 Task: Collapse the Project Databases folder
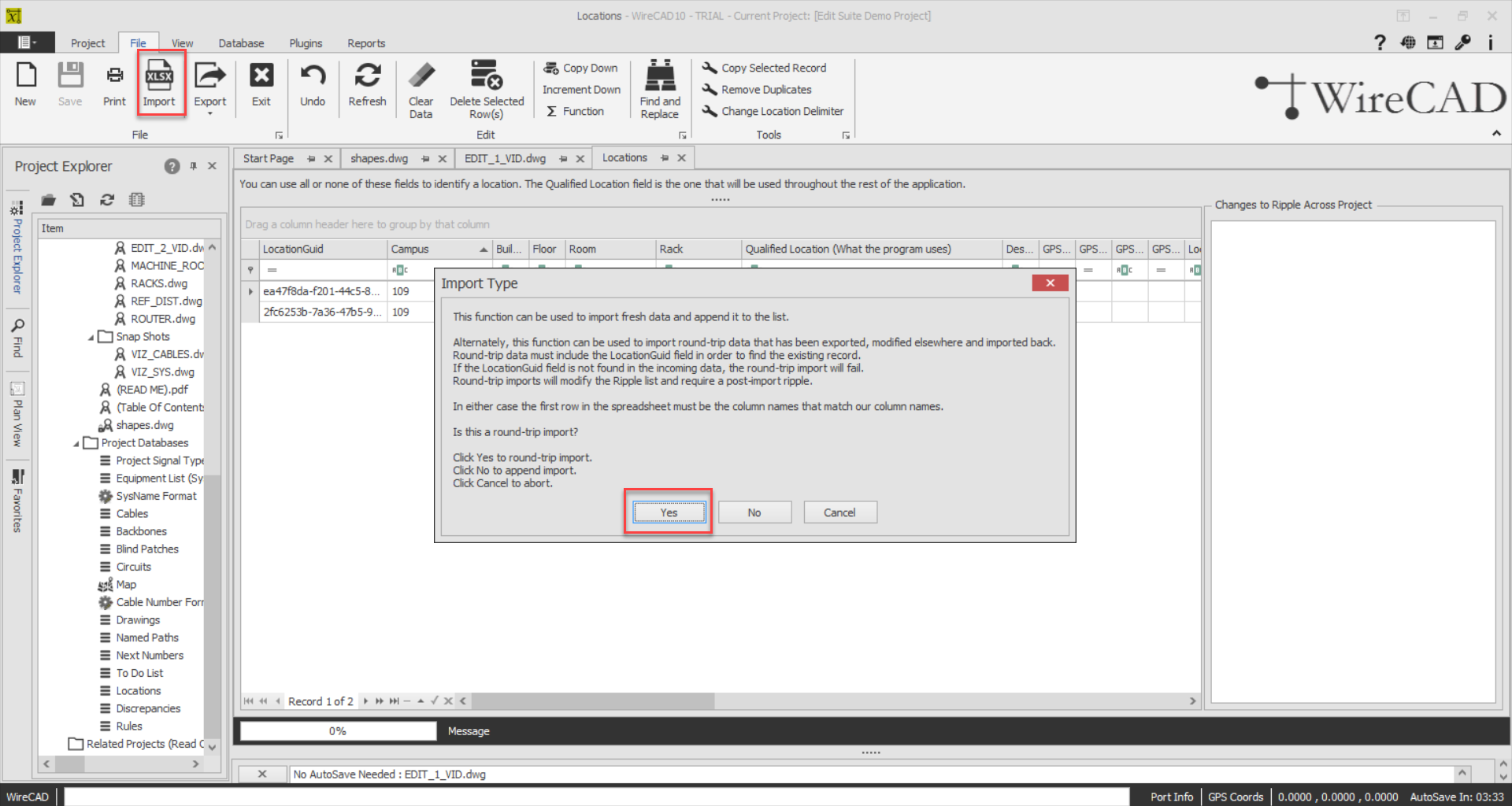76,443
